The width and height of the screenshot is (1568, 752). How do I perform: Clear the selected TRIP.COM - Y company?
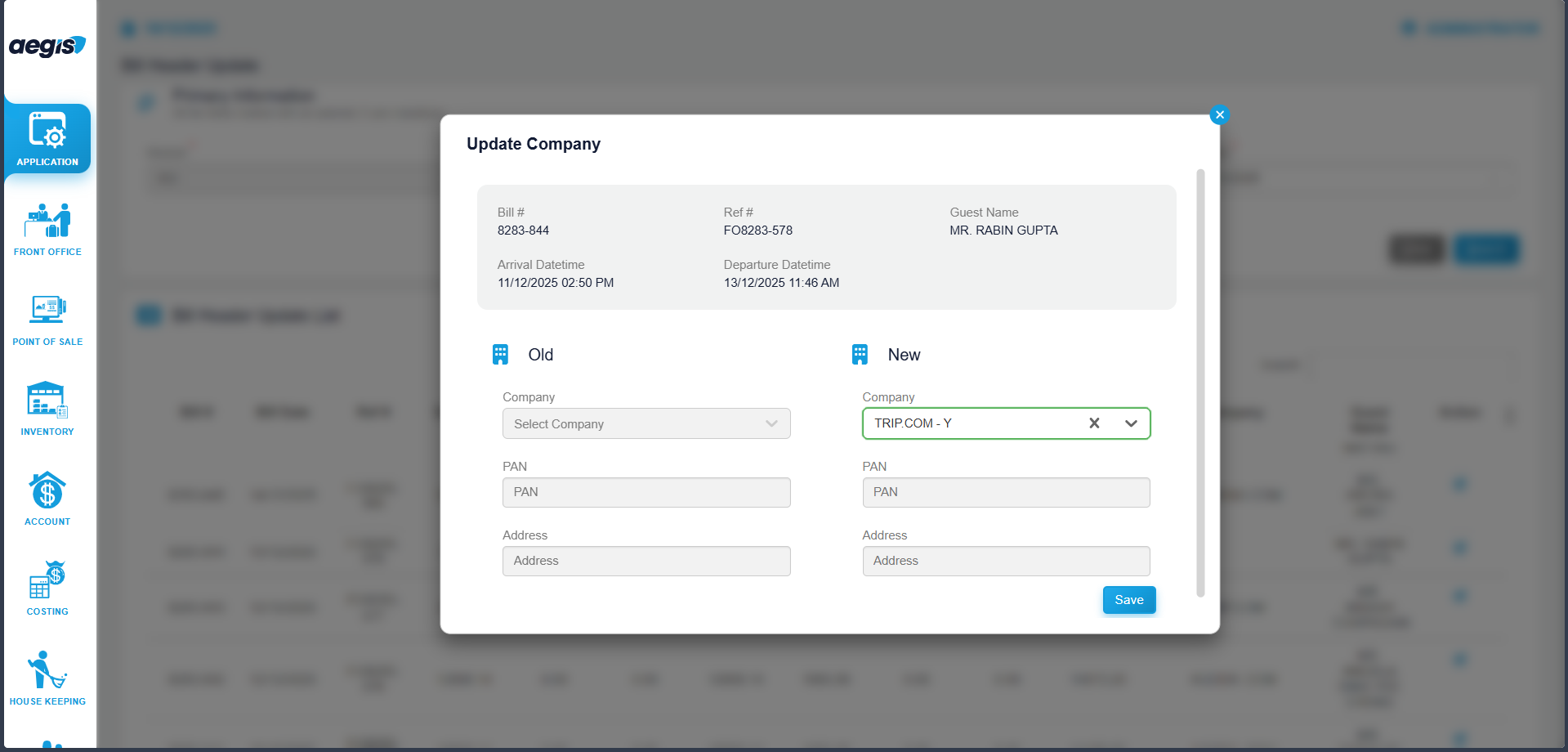tap(1094, 423)
